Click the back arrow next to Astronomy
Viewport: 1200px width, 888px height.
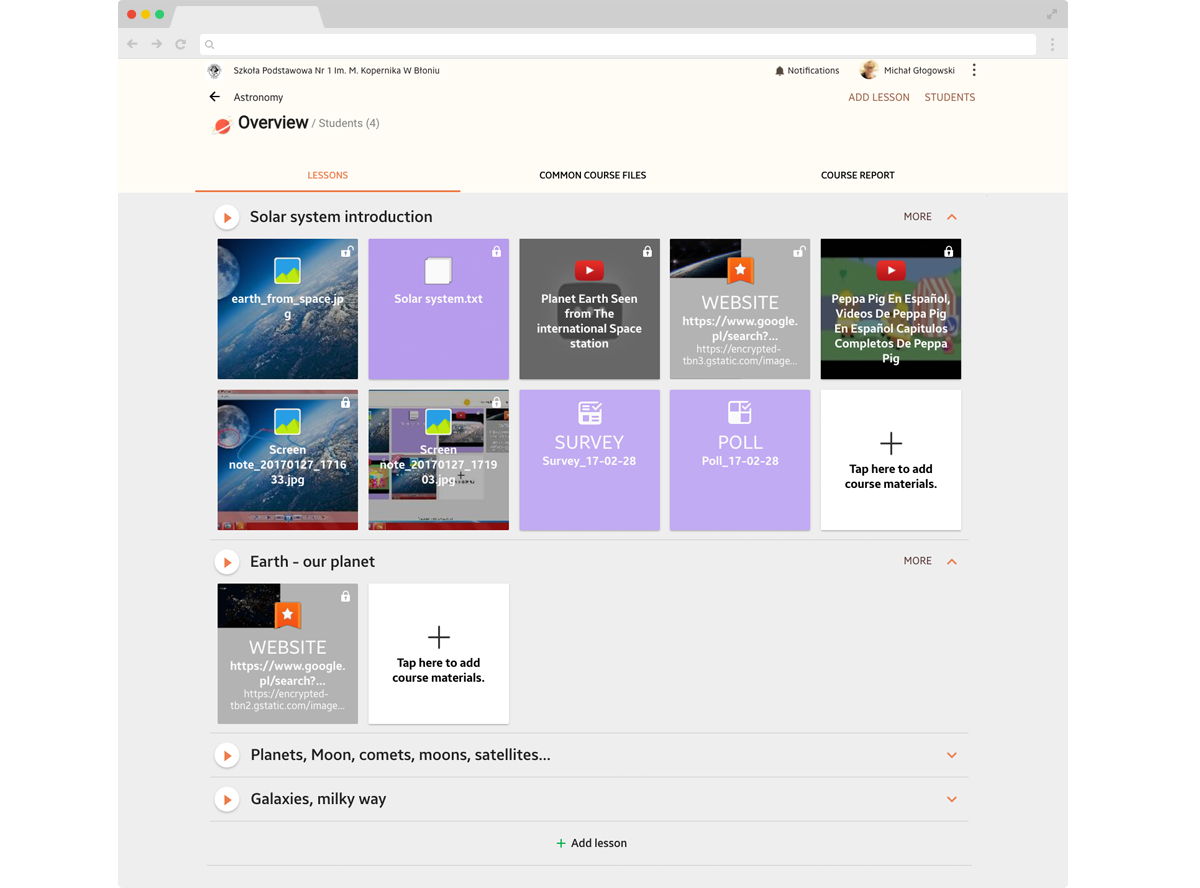pyautogui.click(x=214, y=97)
